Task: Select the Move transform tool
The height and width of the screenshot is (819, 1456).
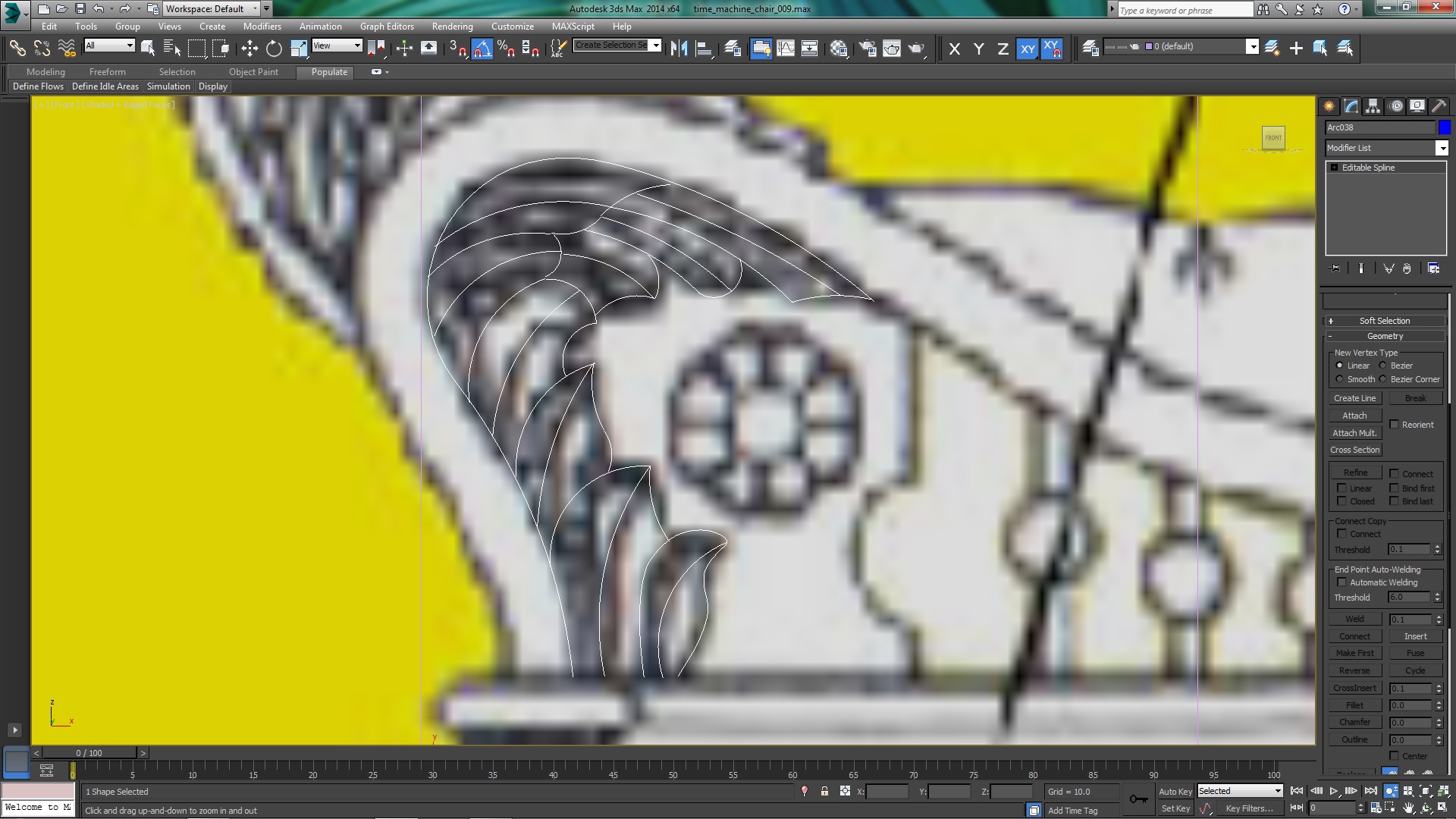Action: (x=249, y=49)
